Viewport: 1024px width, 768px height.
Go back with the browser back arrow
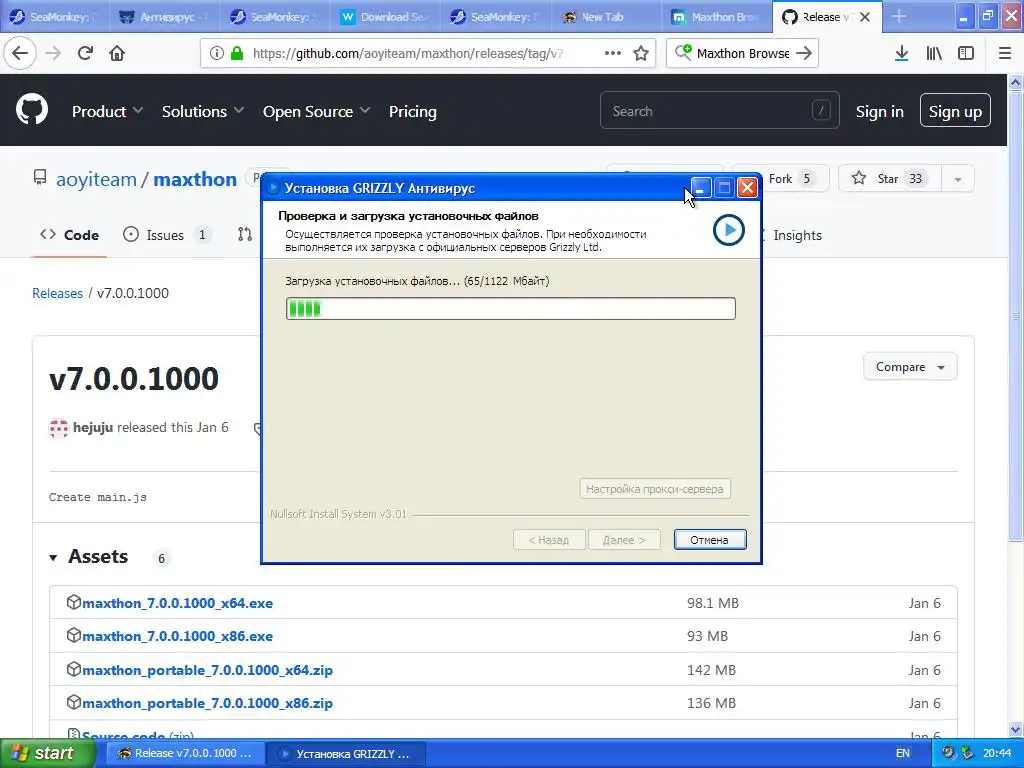(20, 53)
